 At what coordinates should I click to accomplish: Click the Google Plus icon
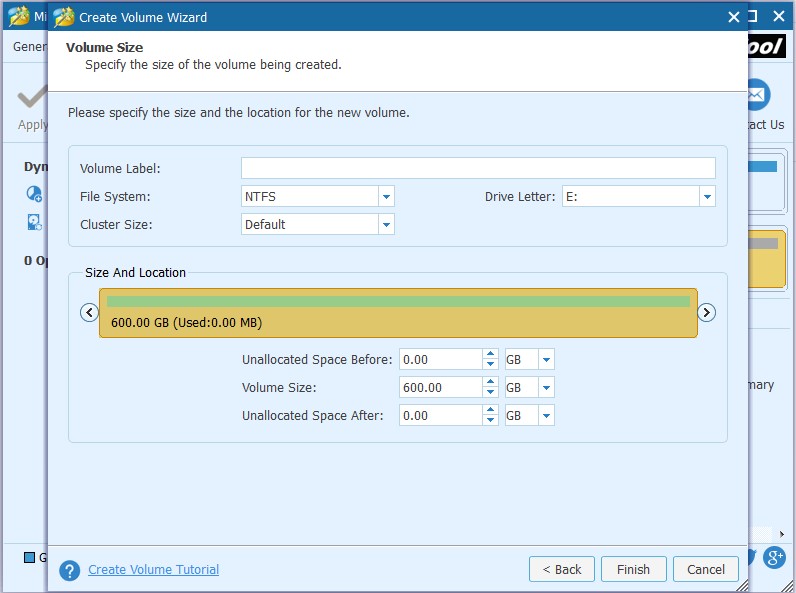coord(774,558)
